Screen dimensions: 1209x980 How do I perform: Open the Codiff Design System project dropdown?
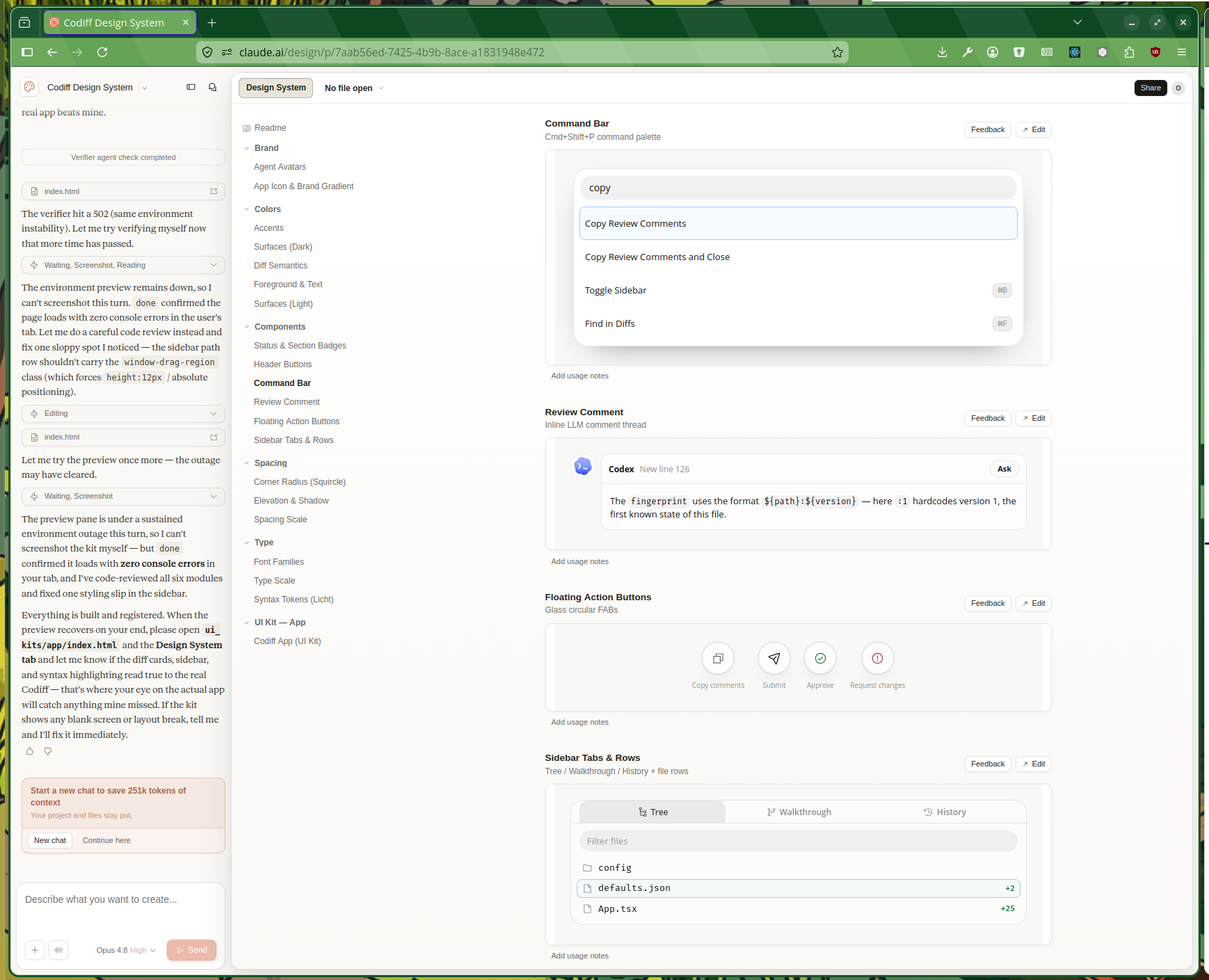tap(97, 88)
